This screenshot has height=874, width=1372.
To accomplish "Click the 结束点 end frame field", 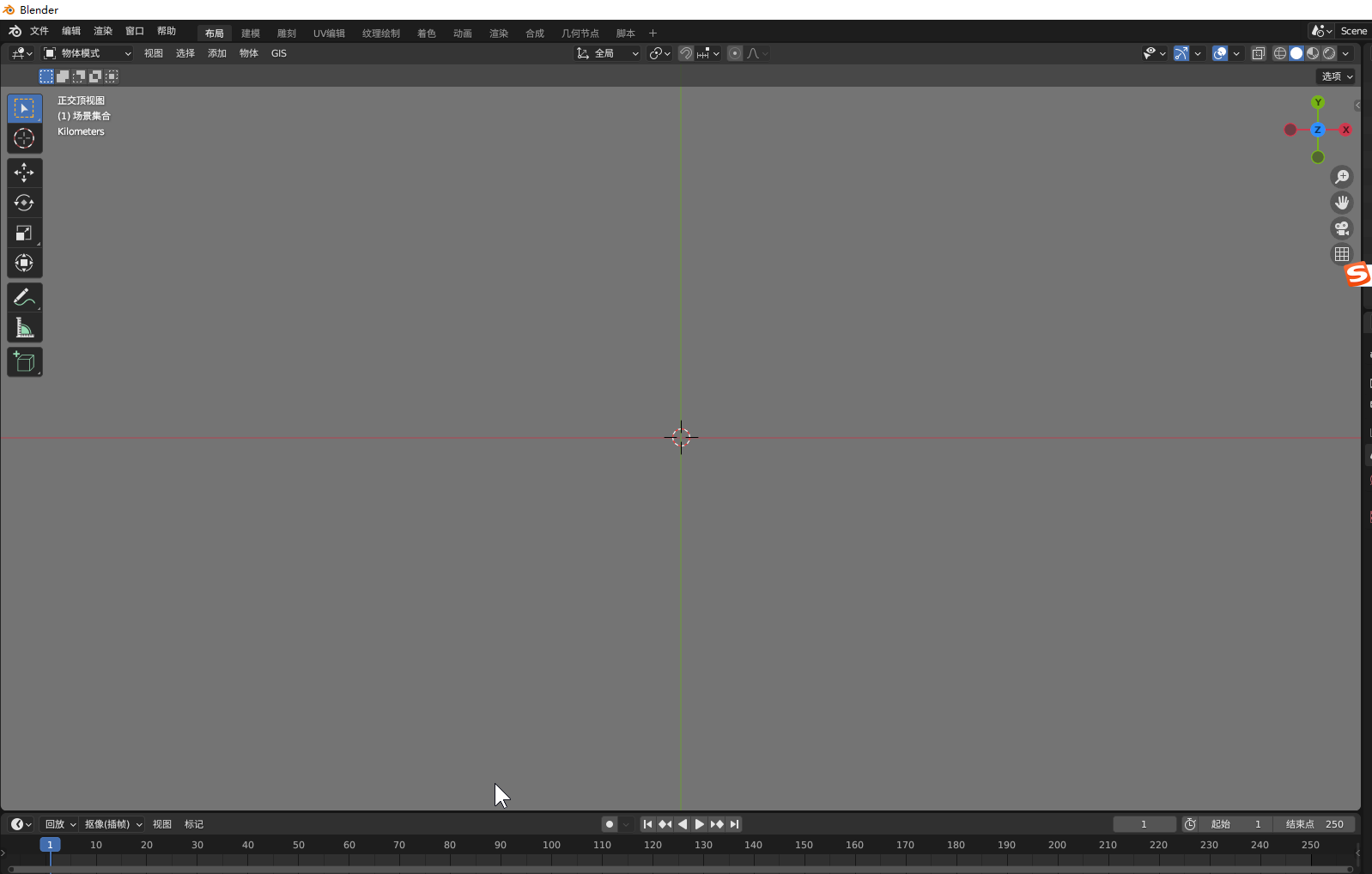I will coord(1314,824).
